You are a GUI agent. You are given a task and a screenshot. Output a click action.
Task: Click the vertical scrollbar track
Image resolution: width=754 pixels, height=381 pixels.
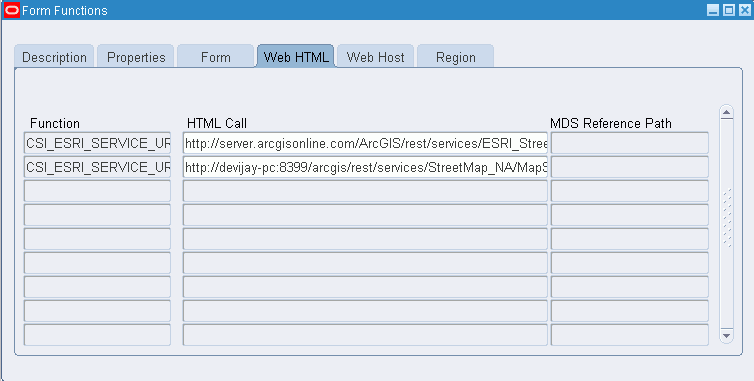point(726,224)
